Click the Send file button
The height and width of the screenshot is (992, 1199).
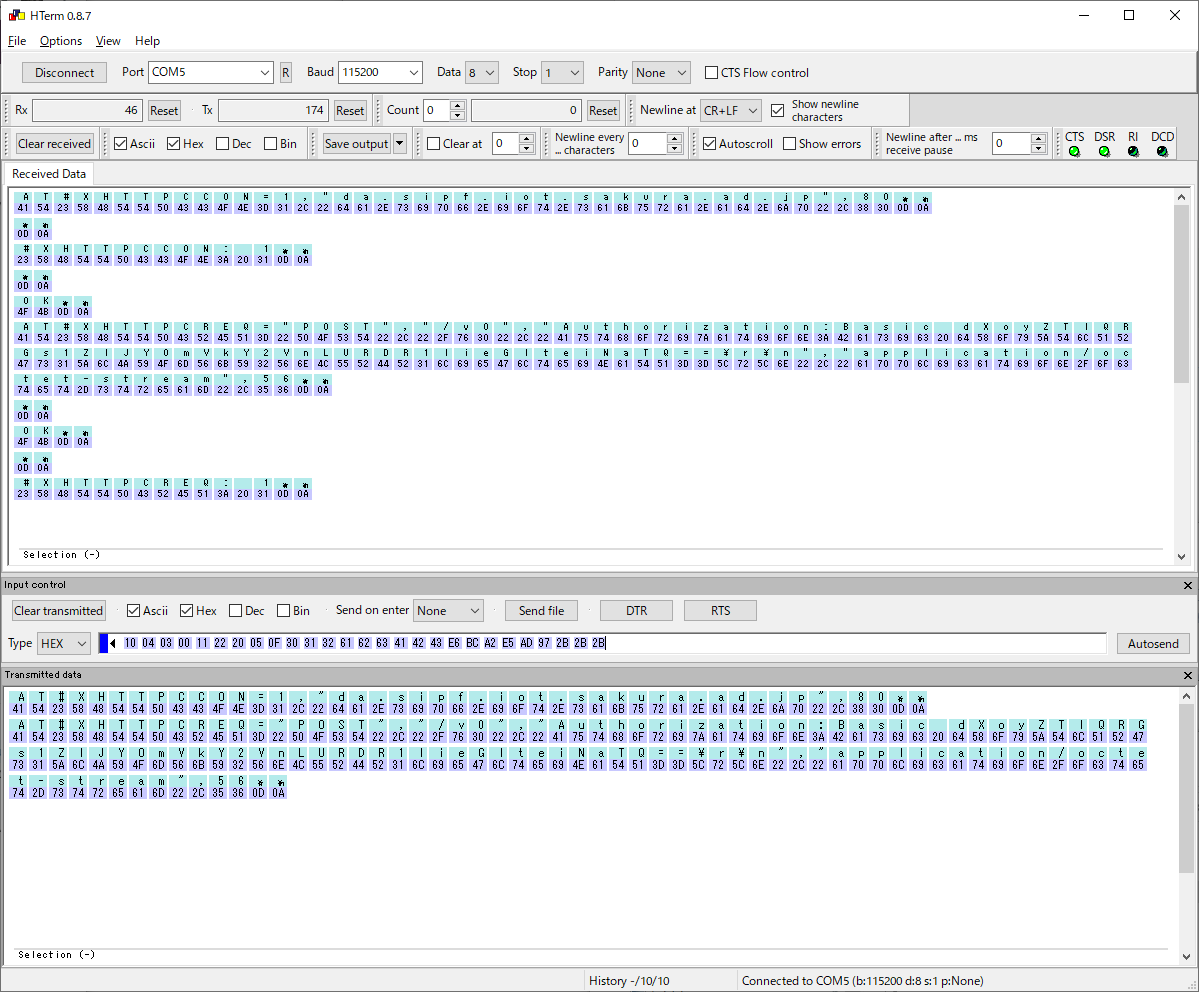pos(541,611)
